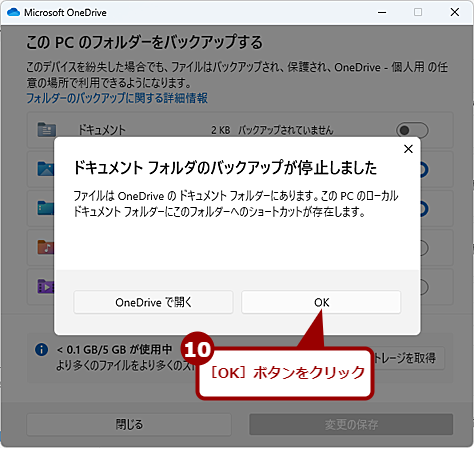Click the OK button in the dialog
Screen dimensions: 475x449
[321, 302]
